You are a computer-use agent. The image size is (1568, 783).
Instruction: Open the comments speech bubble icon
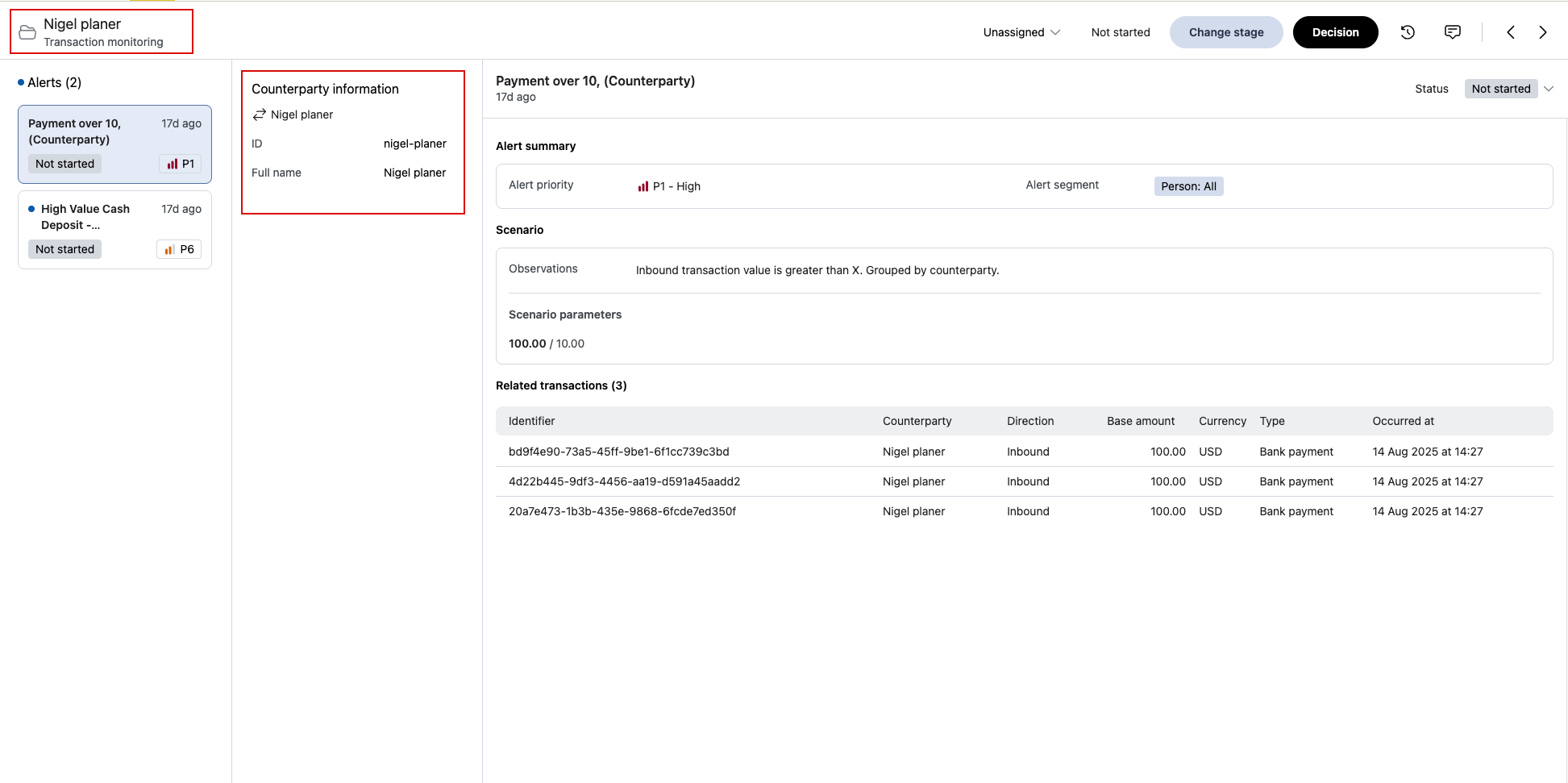click(1452, 32)
